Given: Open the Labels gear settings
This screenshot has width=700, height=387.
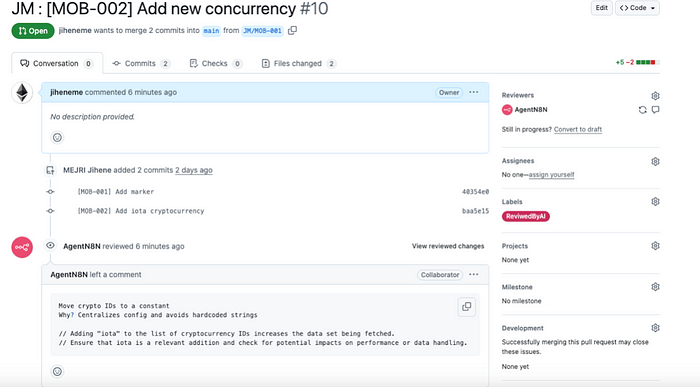Looking at the screenshot, I should click(655, 201).
